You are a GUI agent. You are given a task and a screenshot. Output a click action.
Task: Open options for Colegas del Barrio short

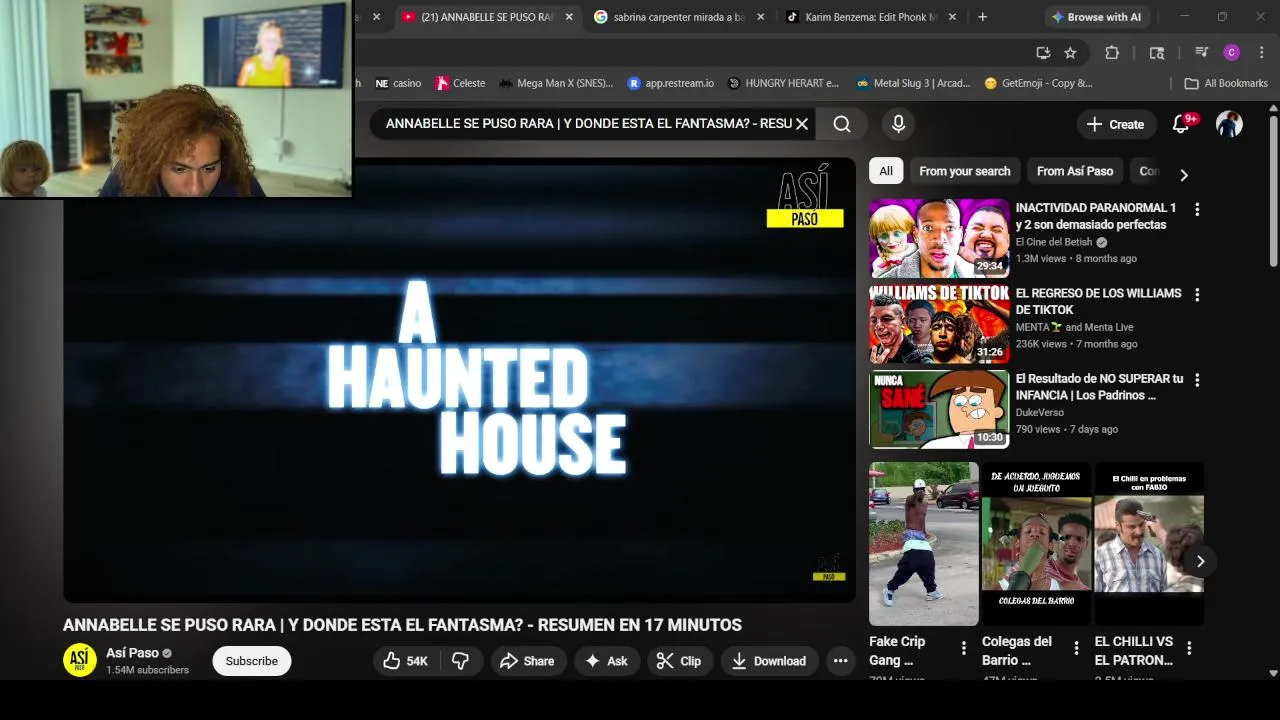click(1076, 648)
